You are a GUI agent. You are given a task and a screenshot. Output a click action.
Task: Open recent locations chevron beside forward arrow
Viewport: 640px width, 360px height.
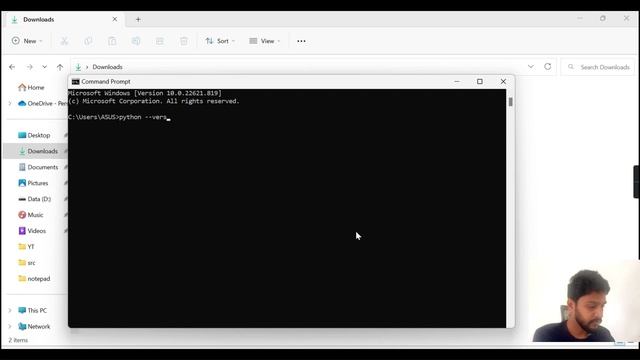[44, 67]
